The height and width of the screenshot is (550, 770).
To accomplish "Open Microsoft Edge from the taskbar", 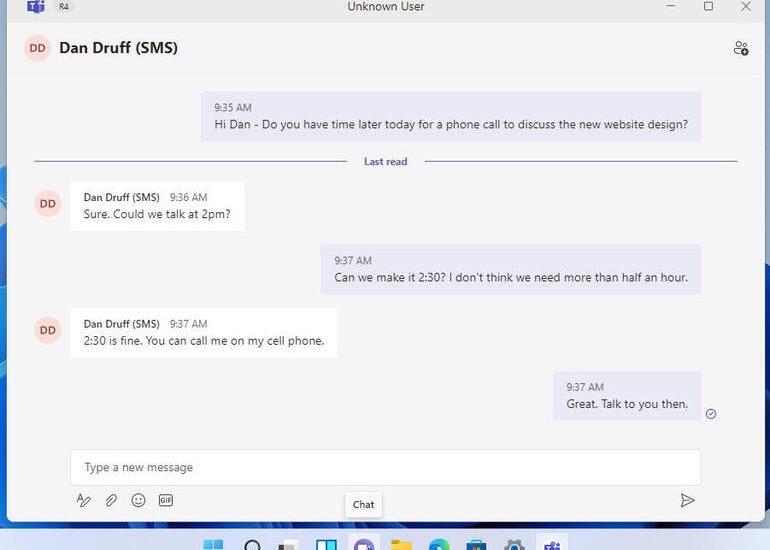I will coord(439,544).
